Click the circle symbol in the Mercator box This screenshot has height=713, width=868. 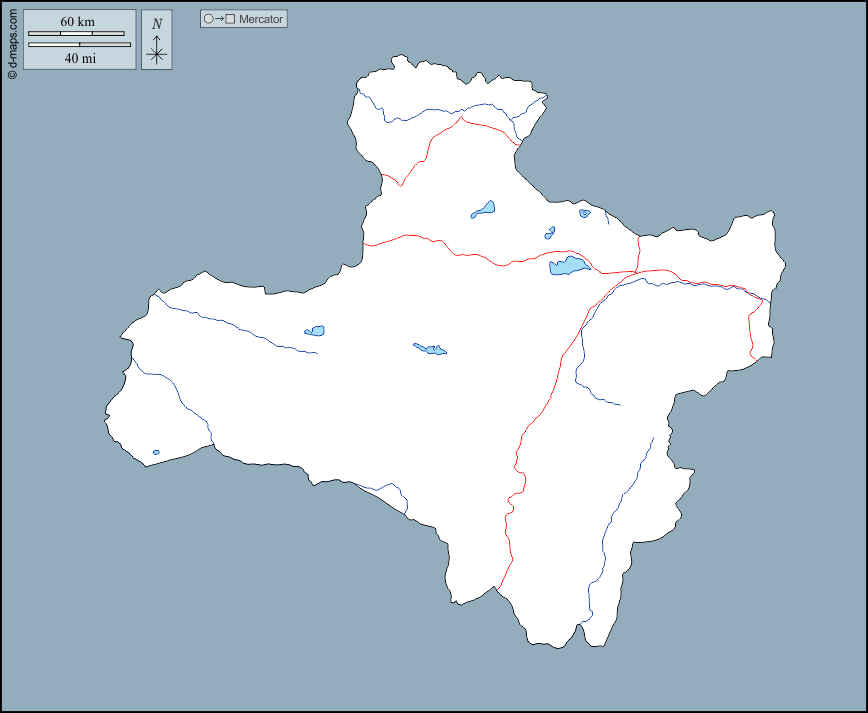click(208, 19)
